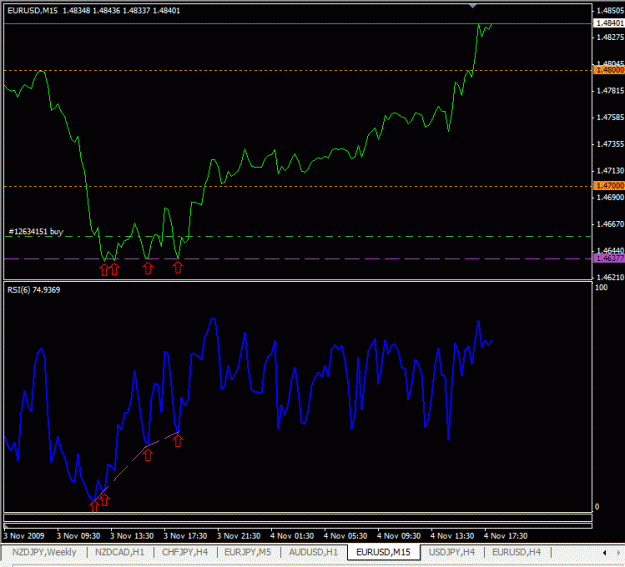The image size is (625, 567).
Task: Open the EURUSD,H4 chart tab
Action: coord(517,552)
